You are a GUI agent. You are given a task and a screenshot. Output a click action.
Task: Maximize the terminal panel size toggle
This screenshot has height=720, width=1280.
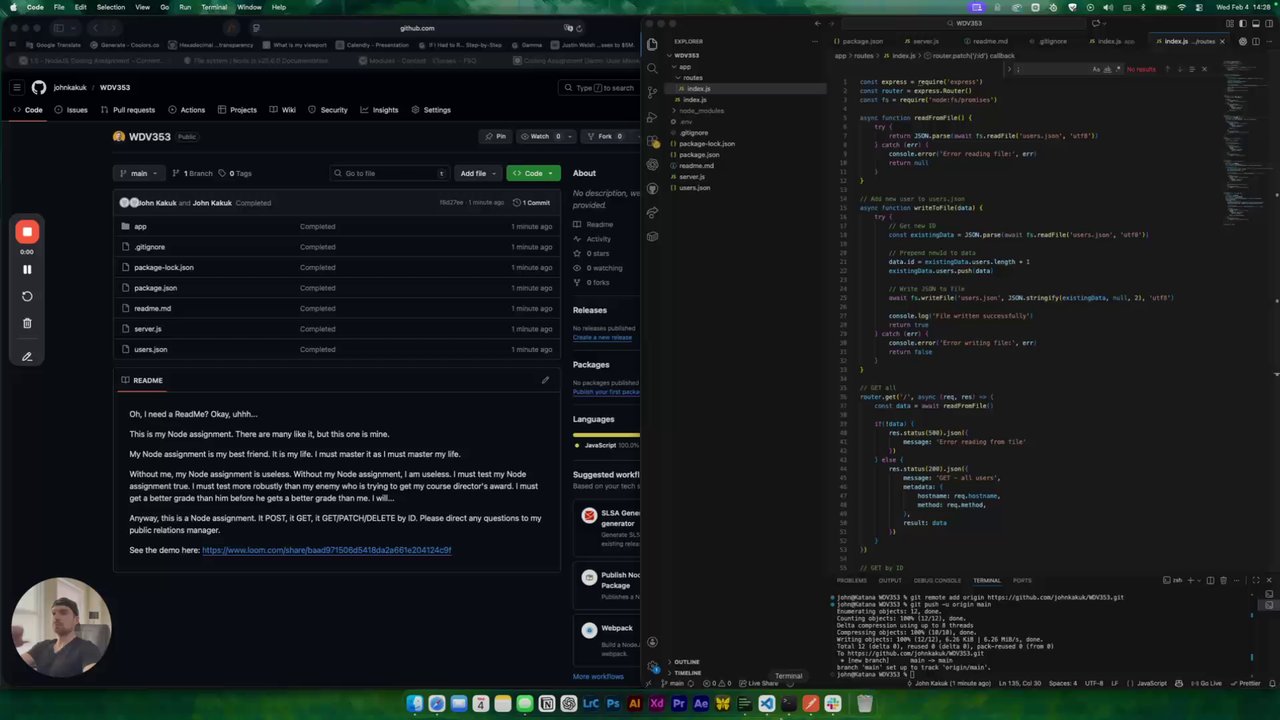[1258, 580]
